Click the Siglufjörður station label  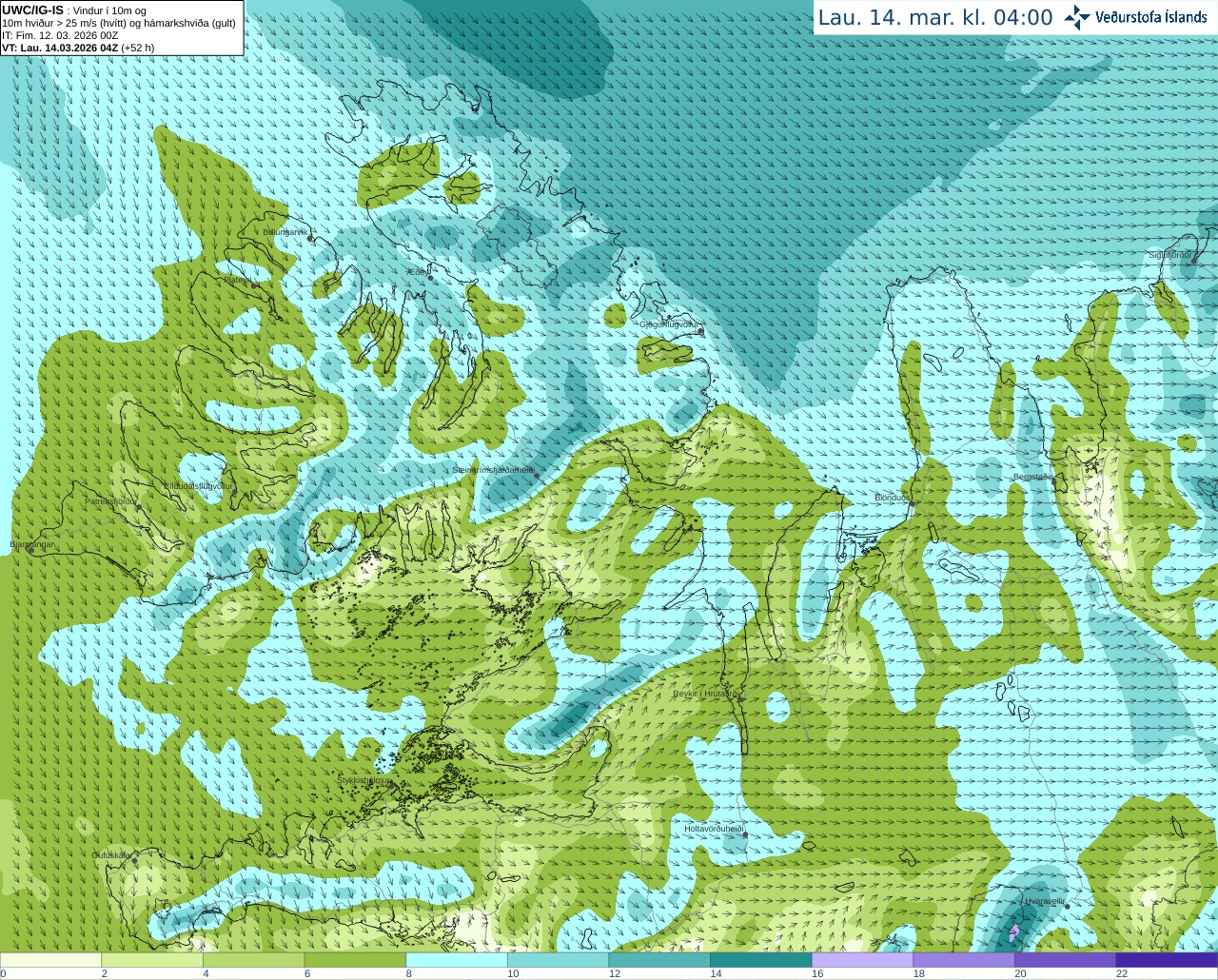coord(1170,255)
